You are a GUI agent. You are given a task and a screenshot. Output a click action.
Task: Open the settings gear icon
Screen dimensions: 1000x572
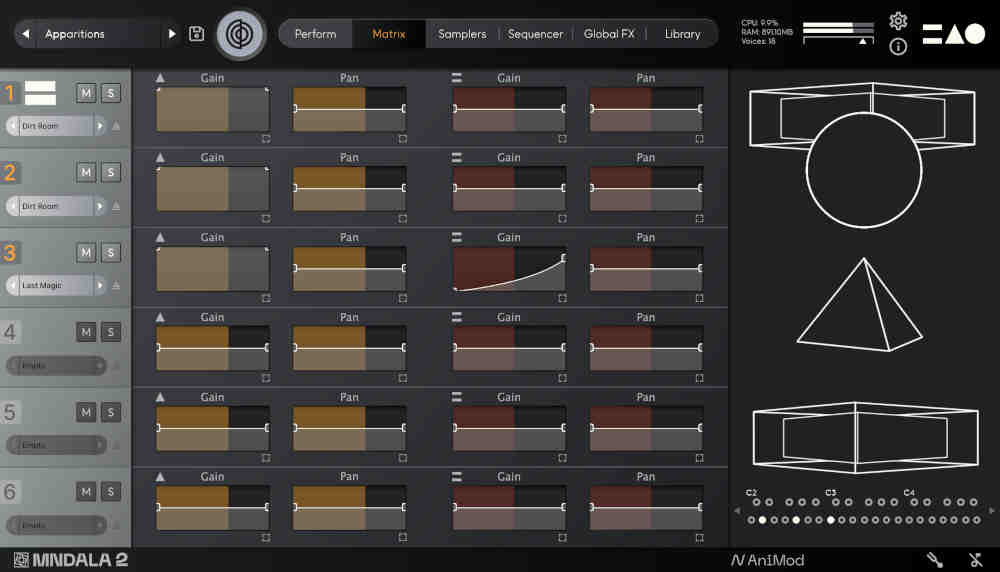pos(898,21)
